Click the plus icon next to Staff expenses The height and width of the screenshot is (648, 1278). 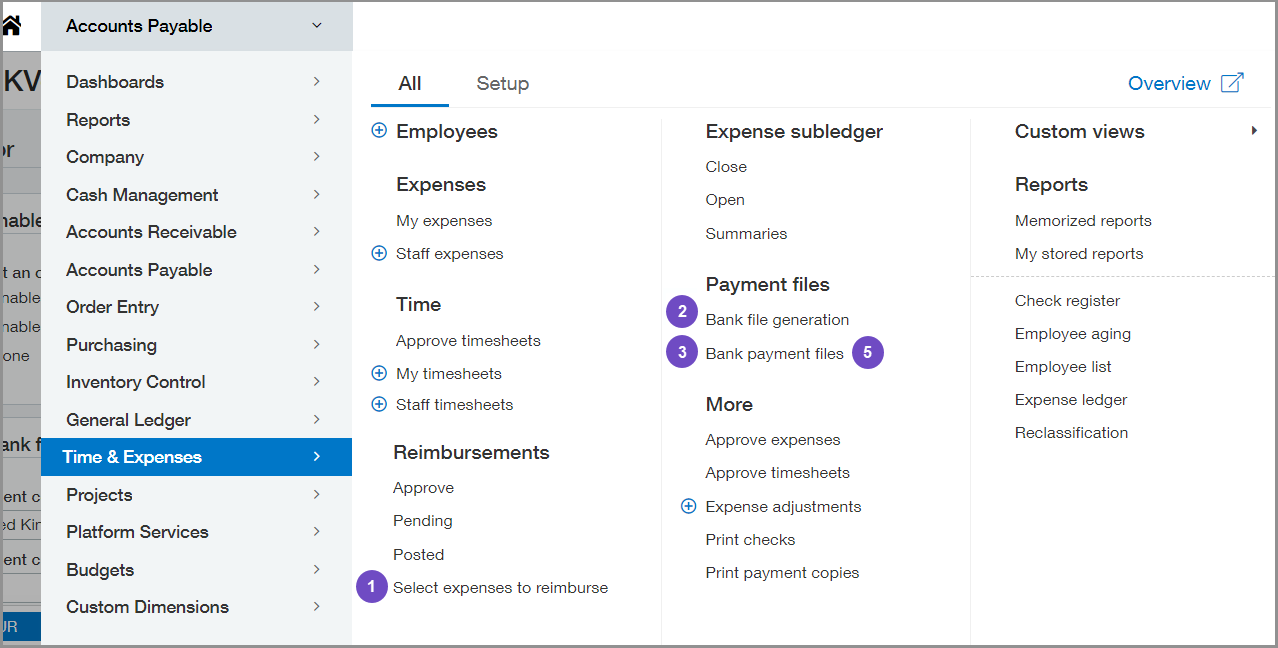coord(379,254)
